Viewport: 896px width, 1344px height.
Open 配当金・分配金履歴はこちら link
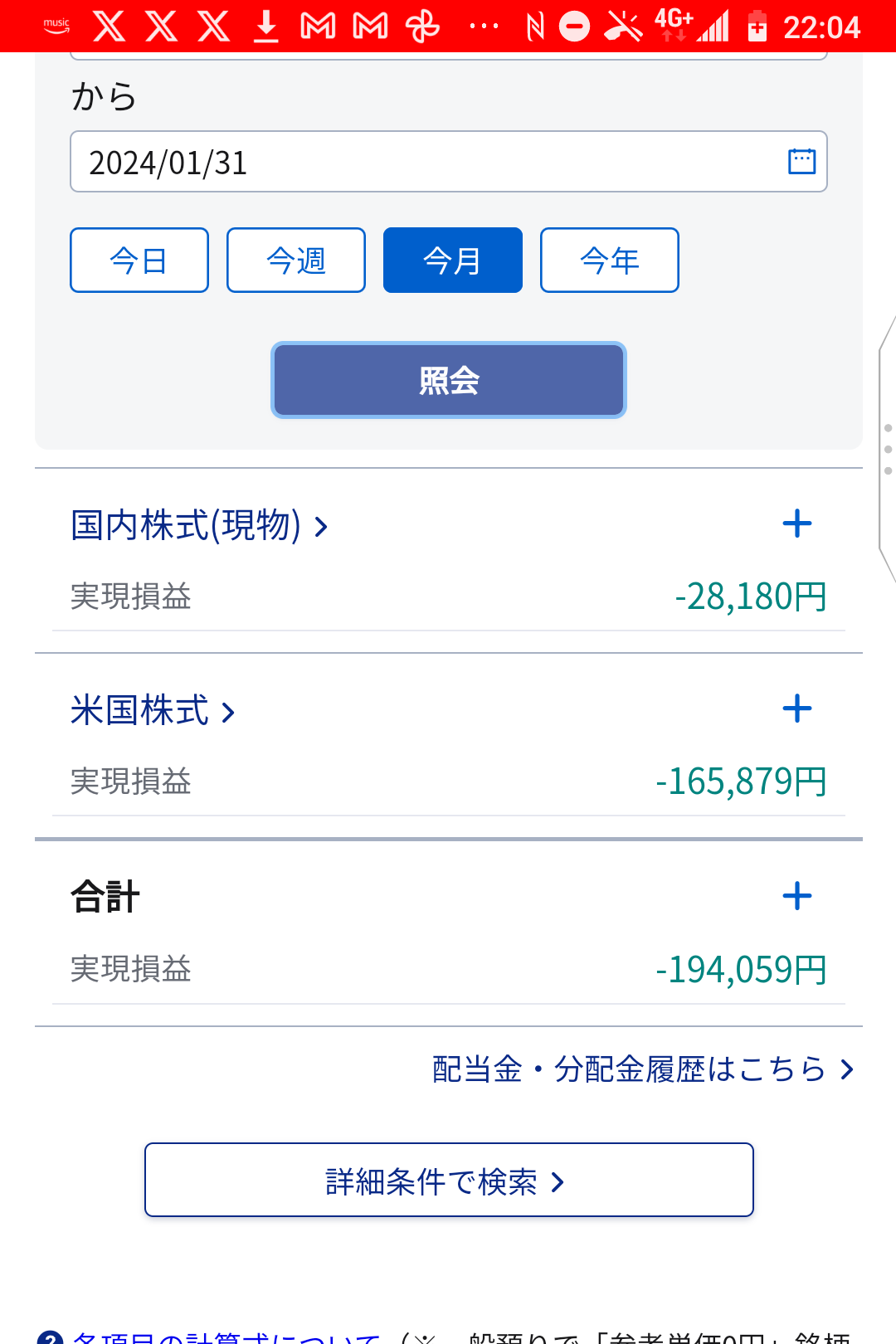(x=643, y=1069)
